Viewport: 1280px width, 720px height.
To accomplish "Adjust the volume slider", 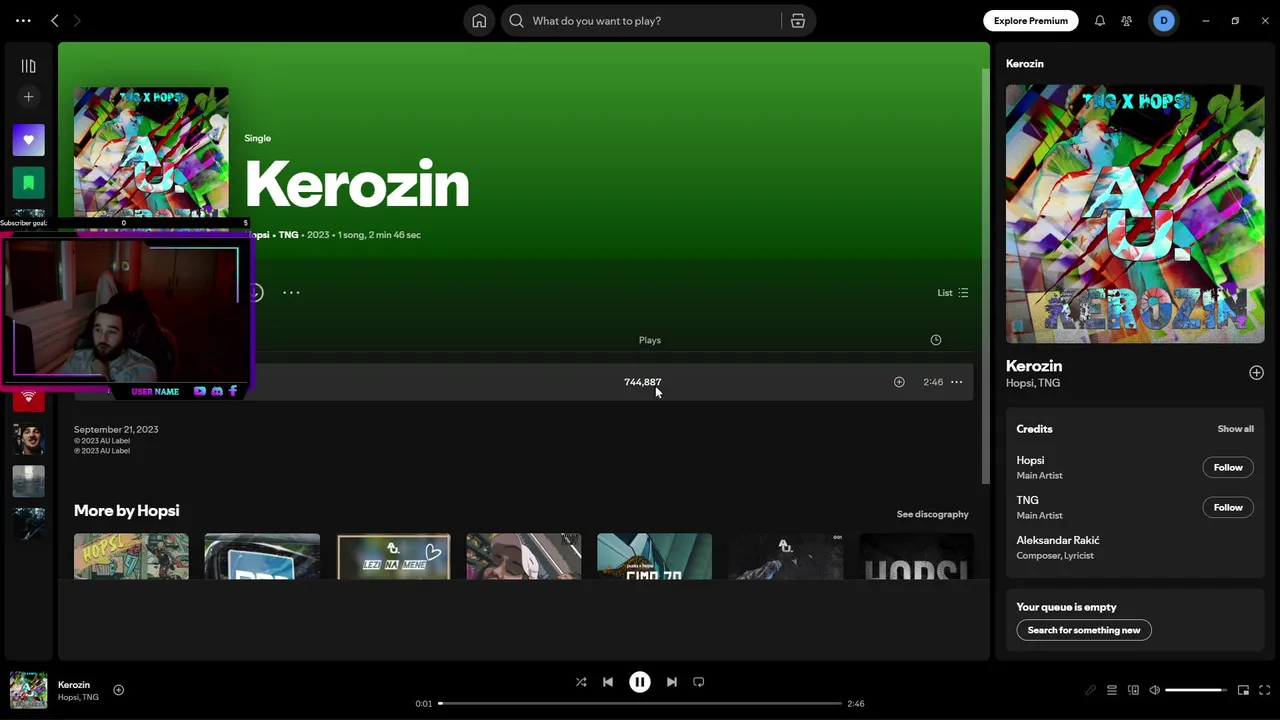I will (x=1197, y=690).
